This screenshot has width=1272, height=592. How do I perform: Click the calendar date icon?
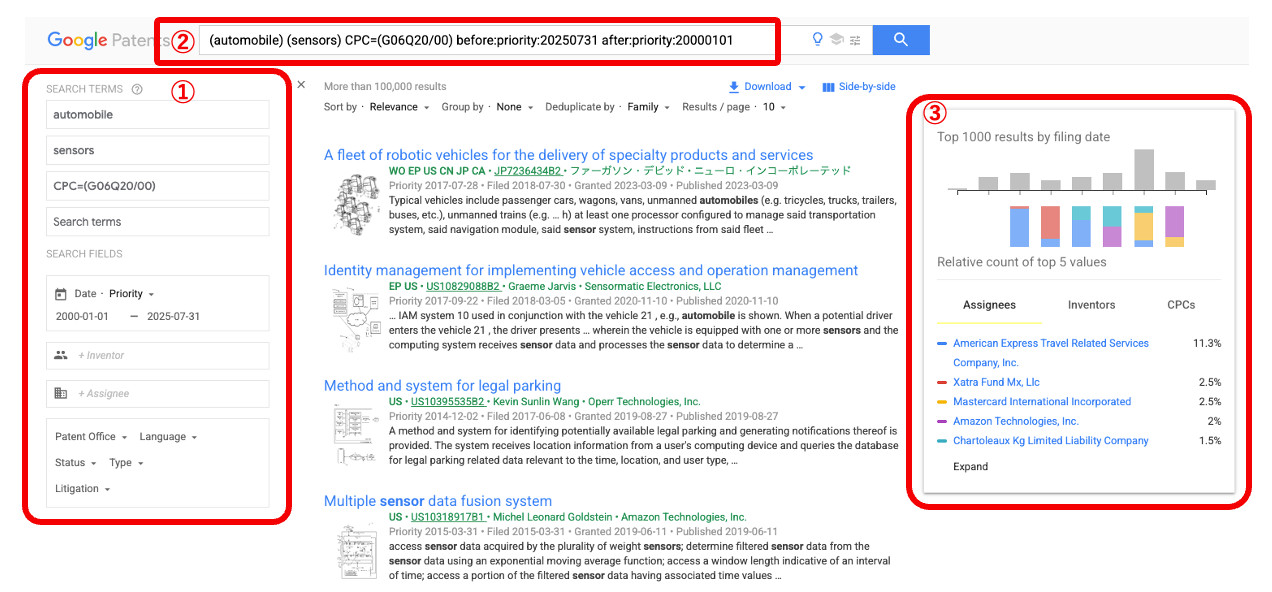point(60,294)
